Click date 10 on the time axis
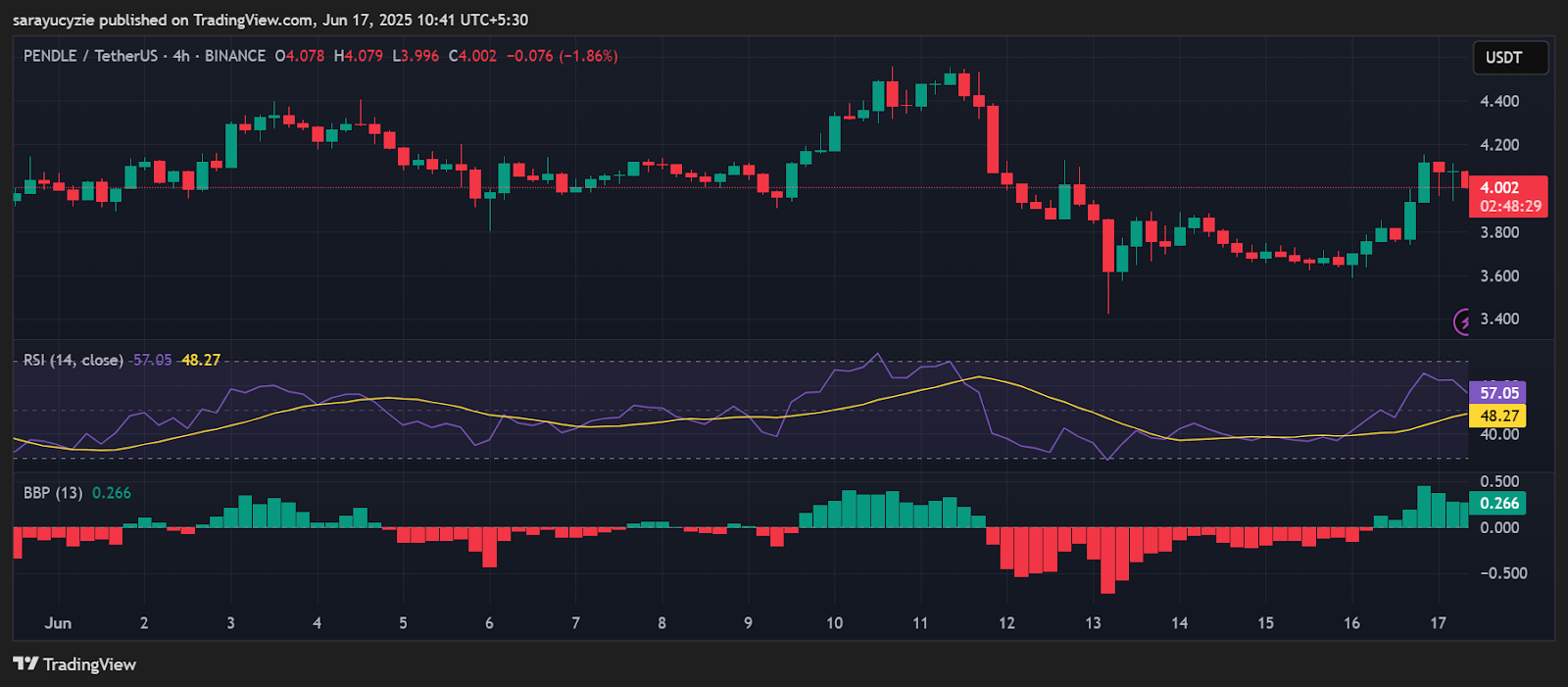The width and height of the screenshot is (1568, 687). [x=834, y=623]
